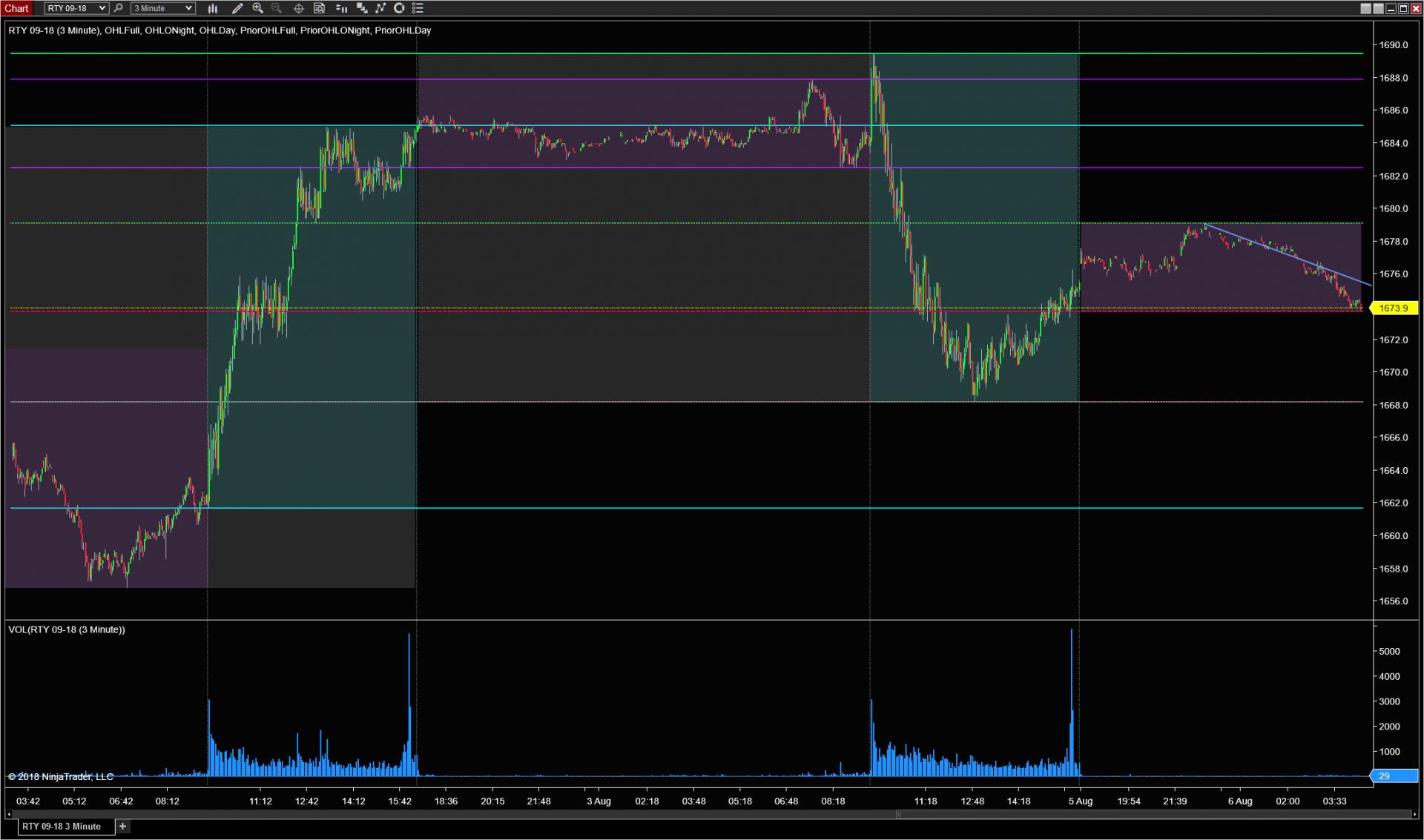
Task: Open the Chart Trader icon
Action: (x=341, y=8)
